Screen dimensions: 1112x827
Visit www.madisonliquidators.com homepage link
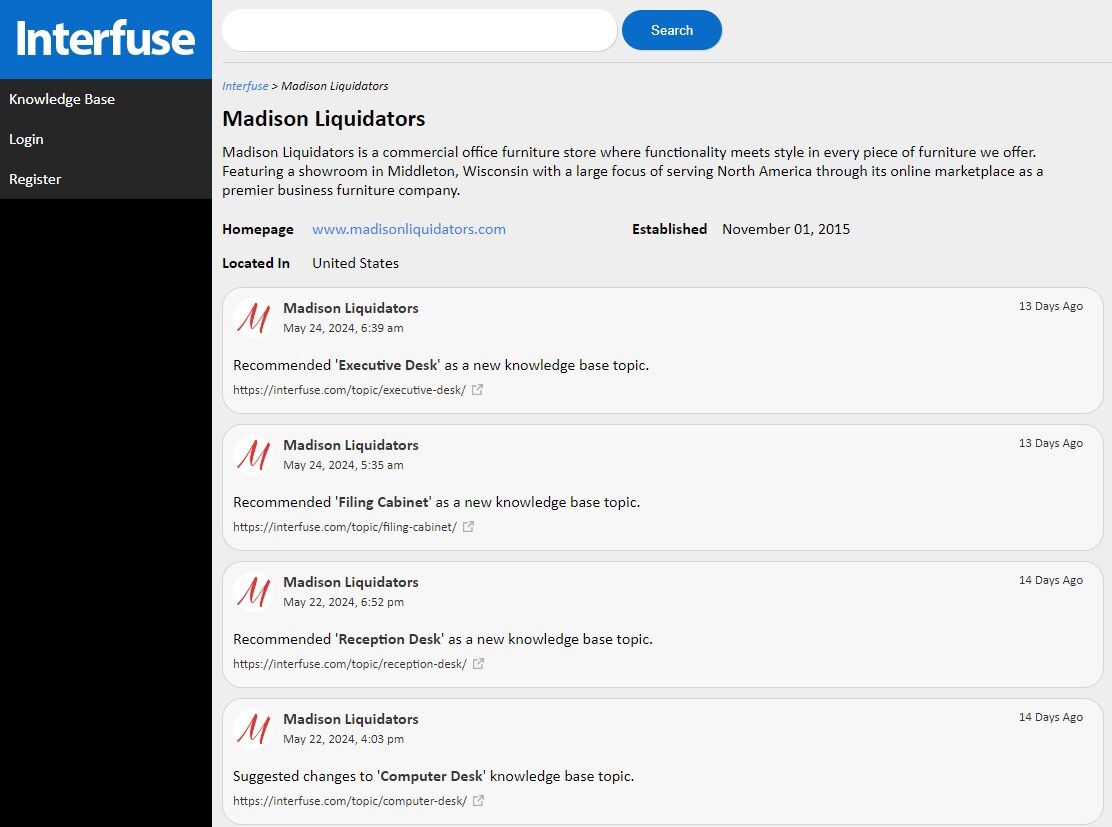tap(409, 229)
